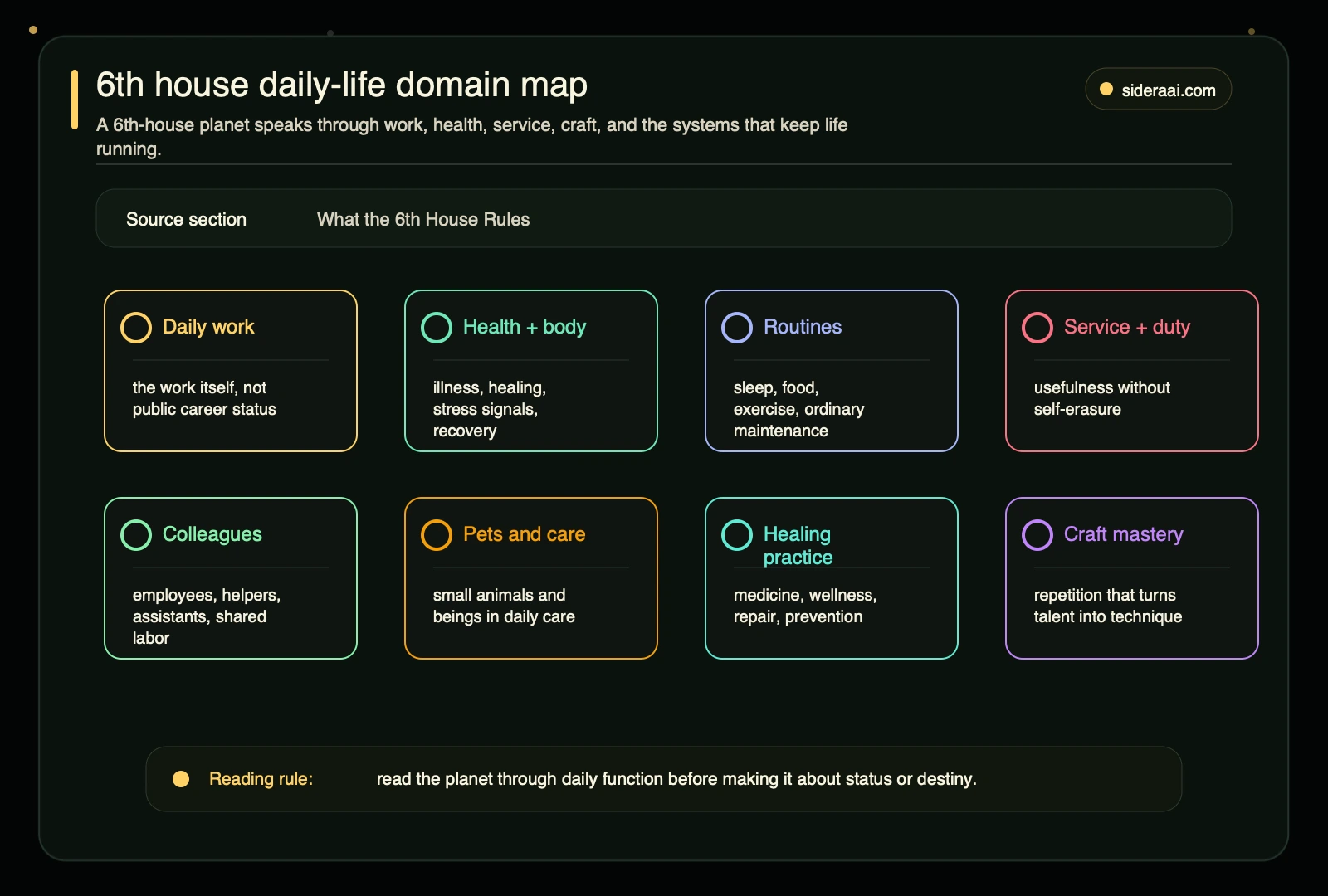Viewport: 1328px width, 896px height.
Task: Click the Craft mastery circle icon
Action: coord(1037,535)
